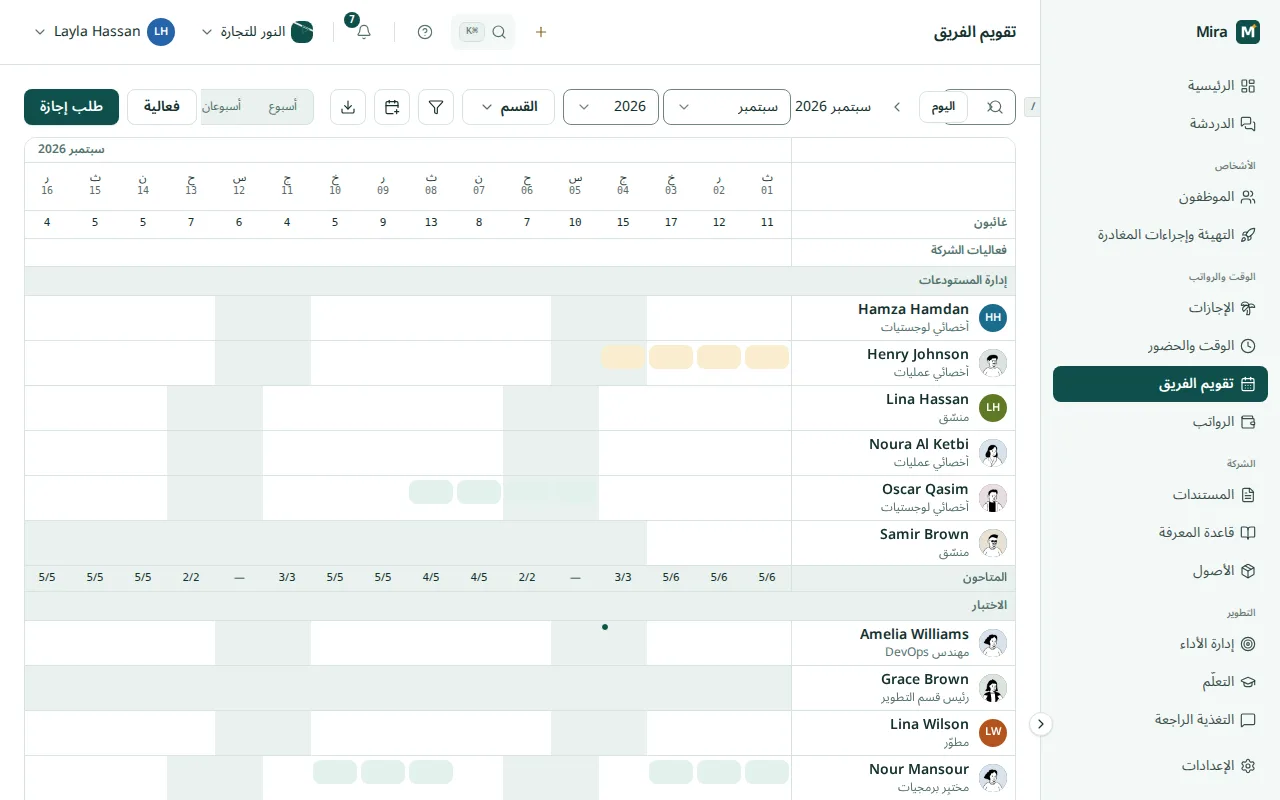1280x800 pixels.
Task: Jump to today with the اليوم button
Action: click(943, 107)
